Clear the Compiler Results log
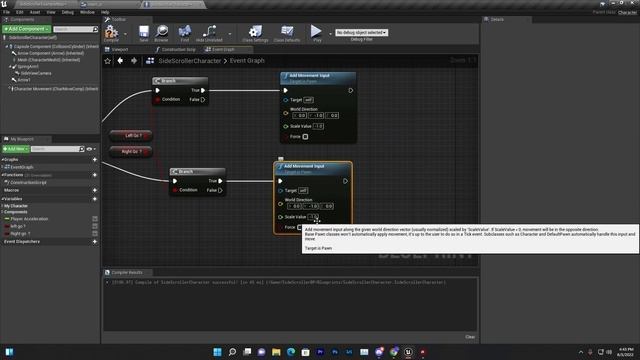This screenshot has height=360, width=640. pos(470,337)
